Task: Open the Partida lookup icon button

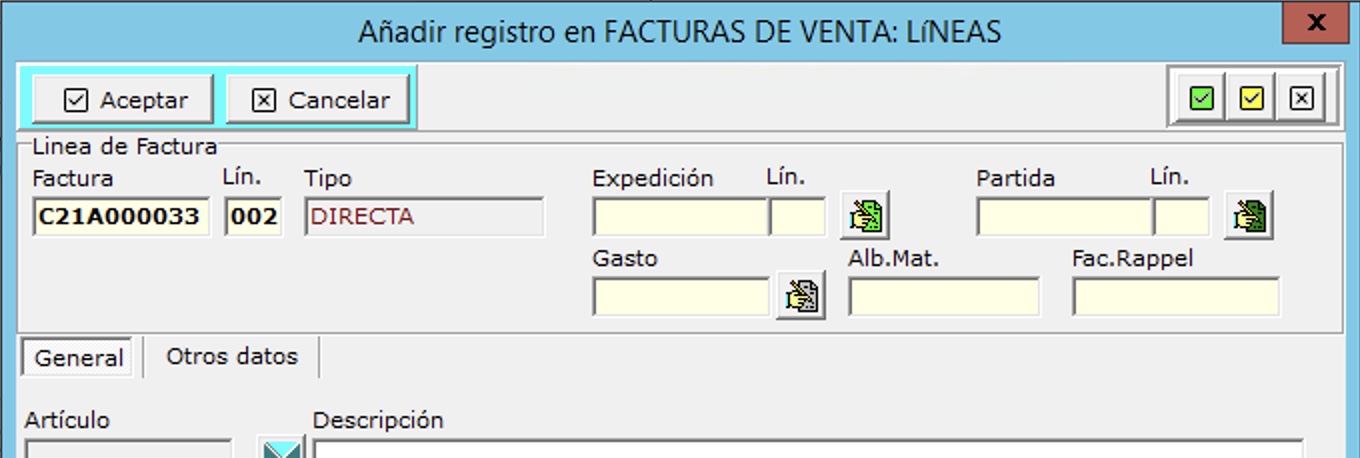Action: (1248, 216)
